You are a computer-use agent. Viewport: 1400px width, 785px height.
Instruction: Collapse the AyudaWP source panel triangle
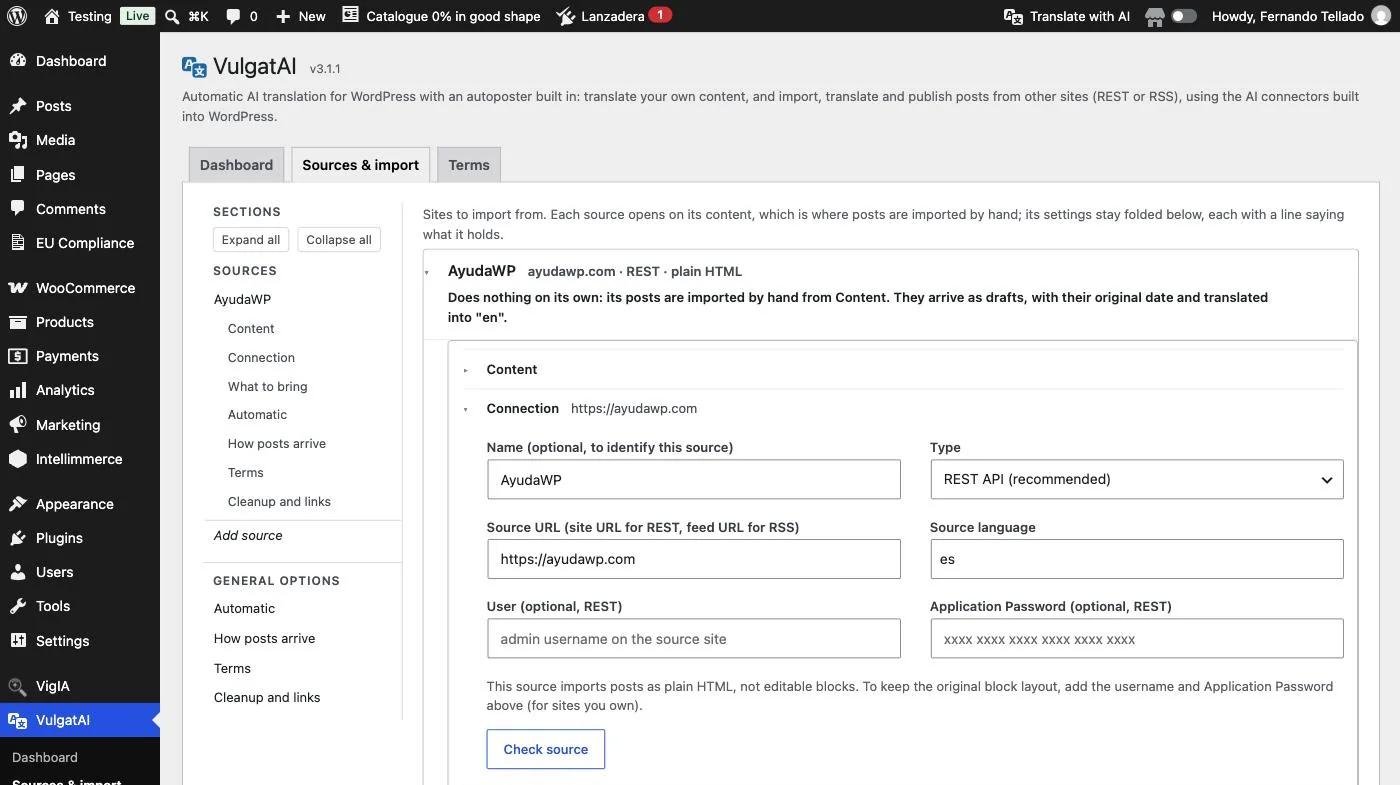[x=428, y=272]
